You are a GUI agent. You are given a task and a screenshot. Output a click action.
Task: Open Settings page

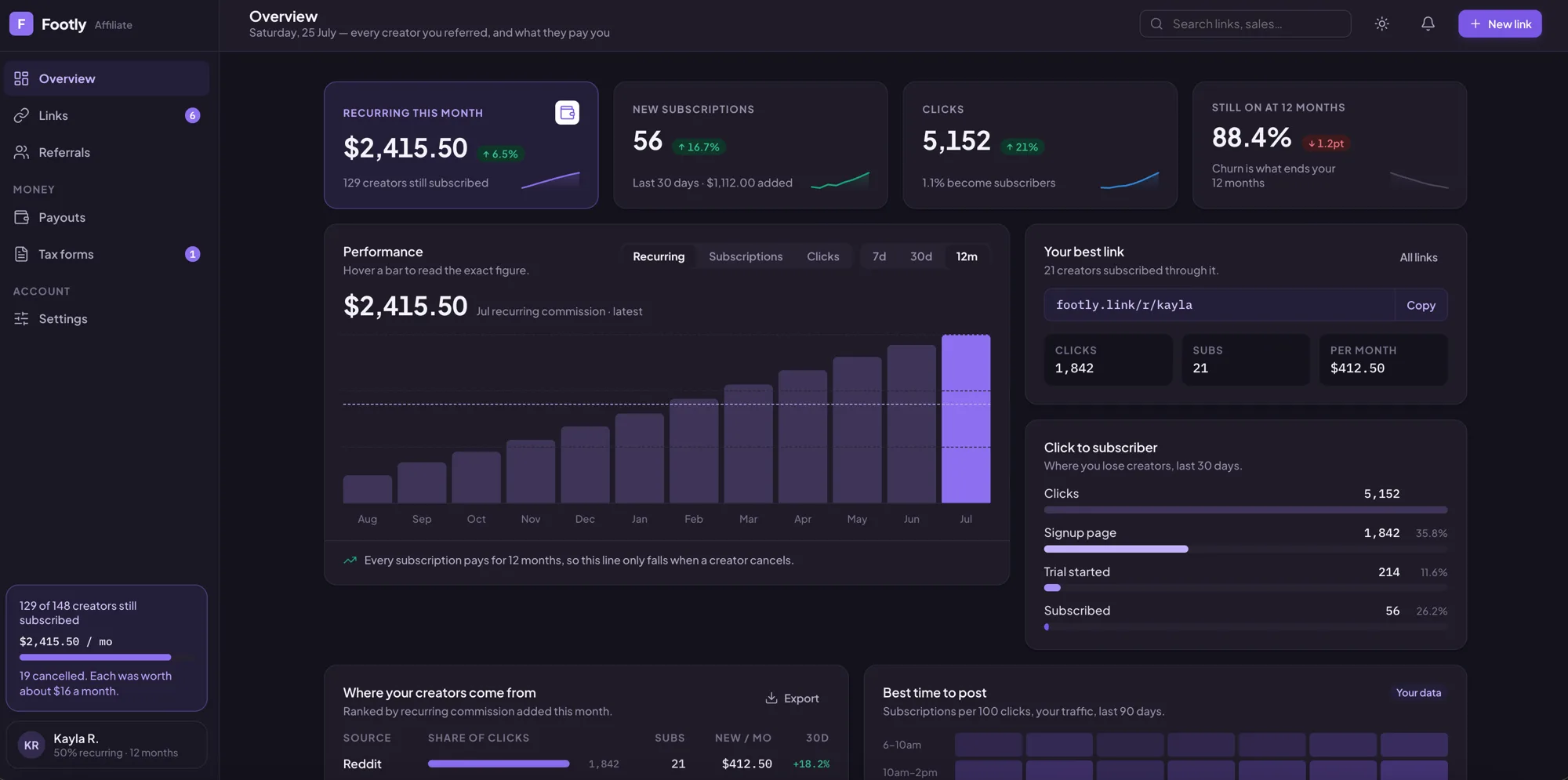coord(107,318)
